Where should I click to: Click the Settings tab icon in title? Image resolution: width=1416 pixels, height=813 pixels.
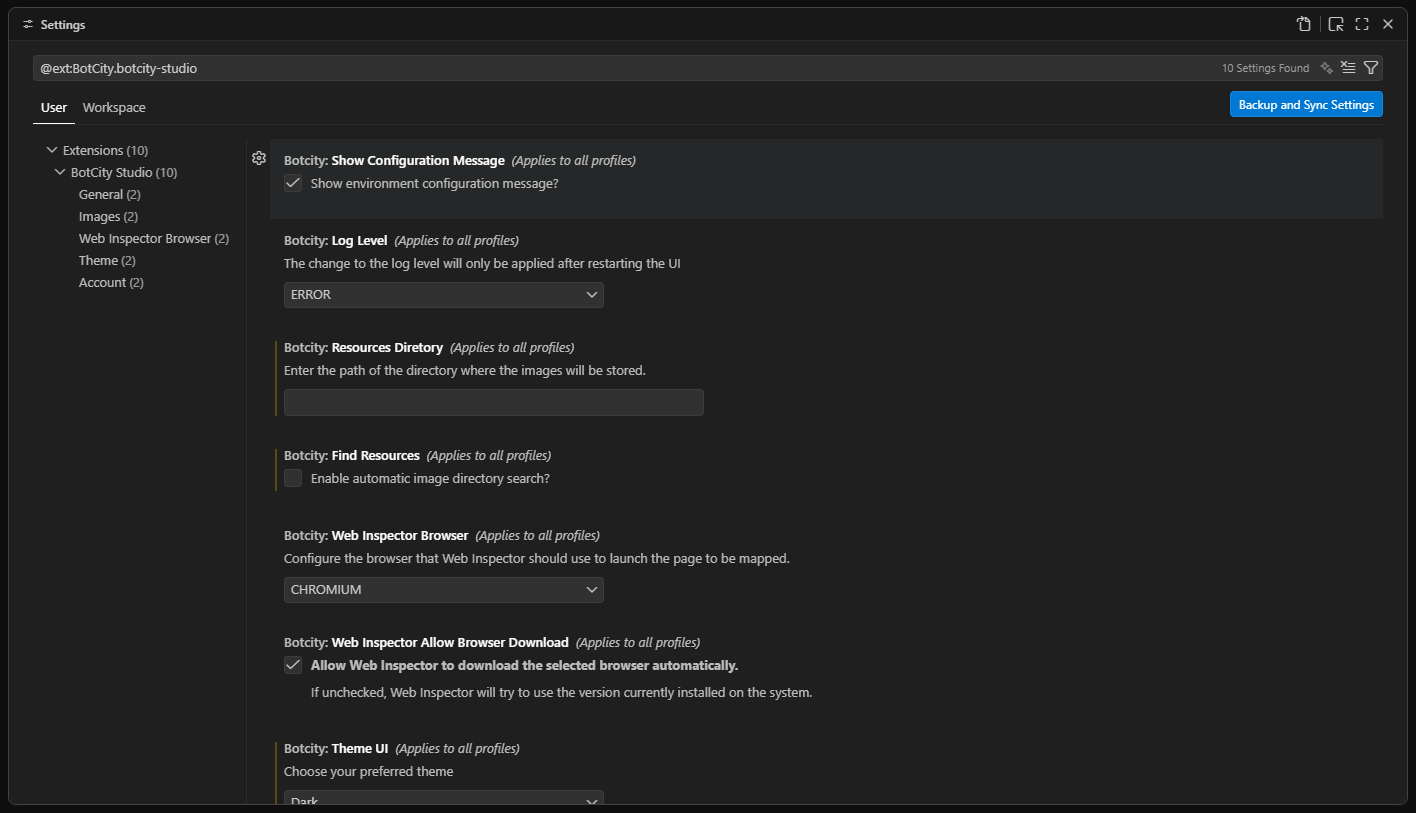point(28,24)
